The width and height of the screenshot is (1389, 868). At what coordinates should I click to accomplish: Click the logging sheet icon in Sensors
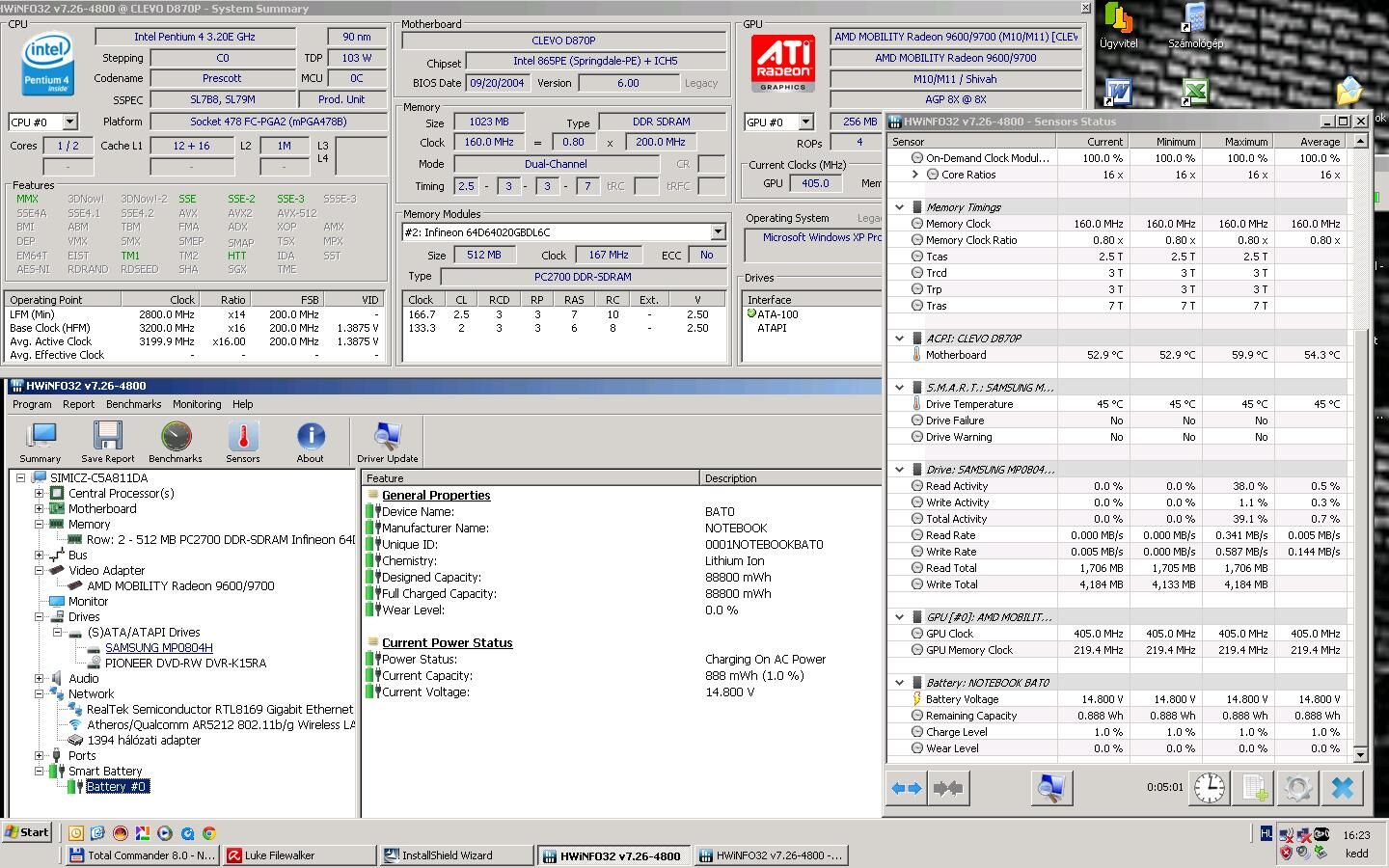(1254, 788)
